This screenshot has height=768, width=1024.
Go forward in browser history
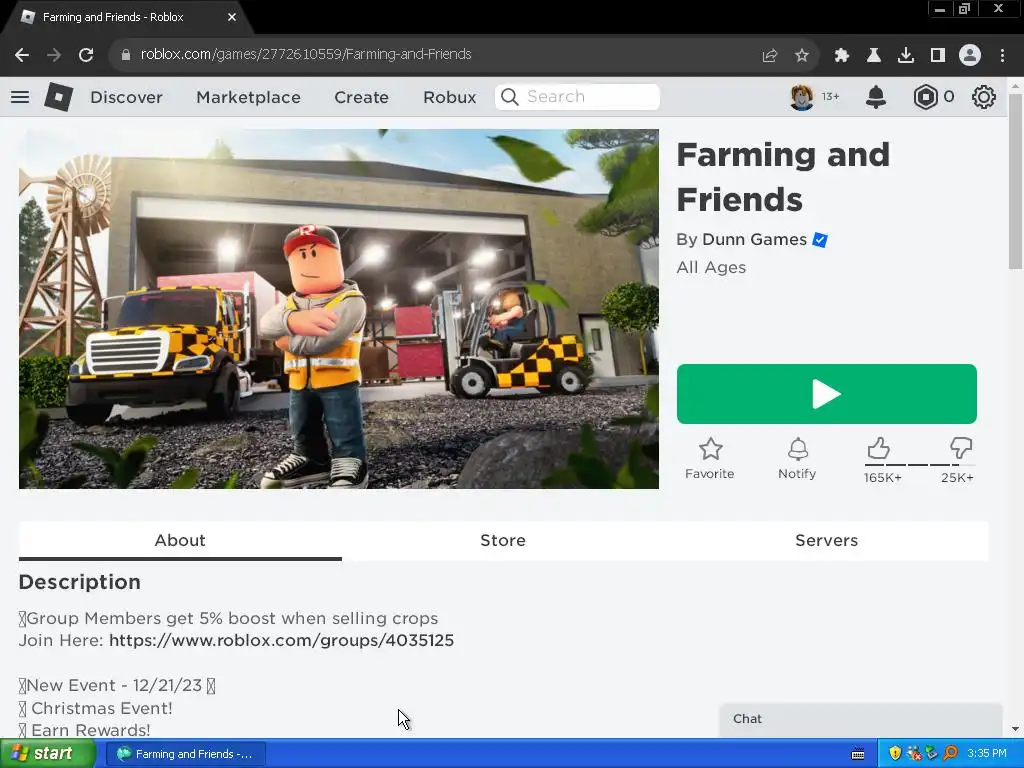pyautogui.click(x=54, y=55)
